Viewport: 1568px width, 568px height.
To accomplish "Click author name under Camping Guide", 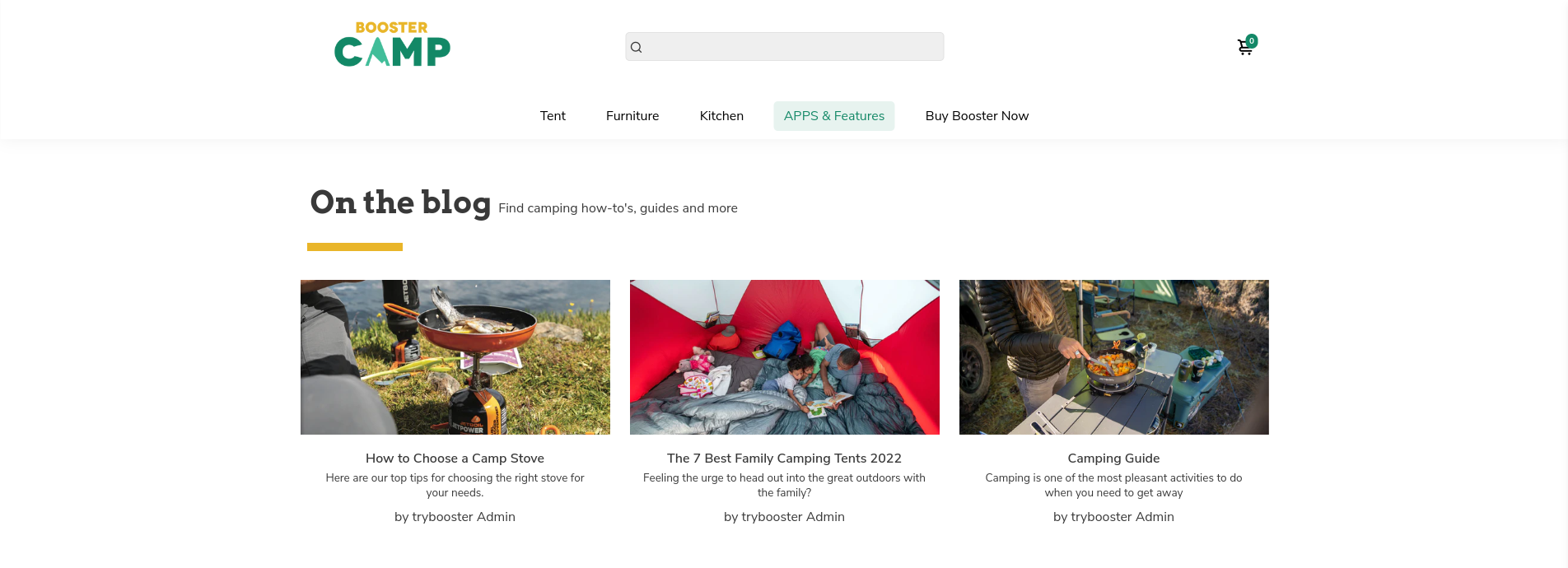I will click(x=1113, y=517).
